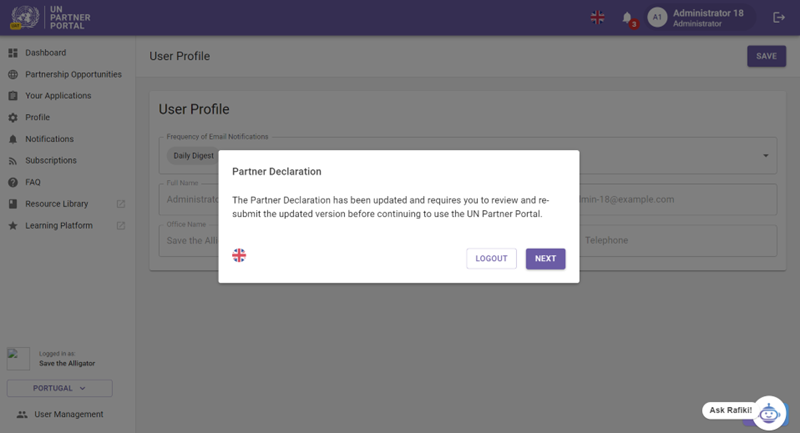Click the UN Partner Portal logo
Image resolution: width=800 pixels, height=433 pixels.
pos(50,17)
